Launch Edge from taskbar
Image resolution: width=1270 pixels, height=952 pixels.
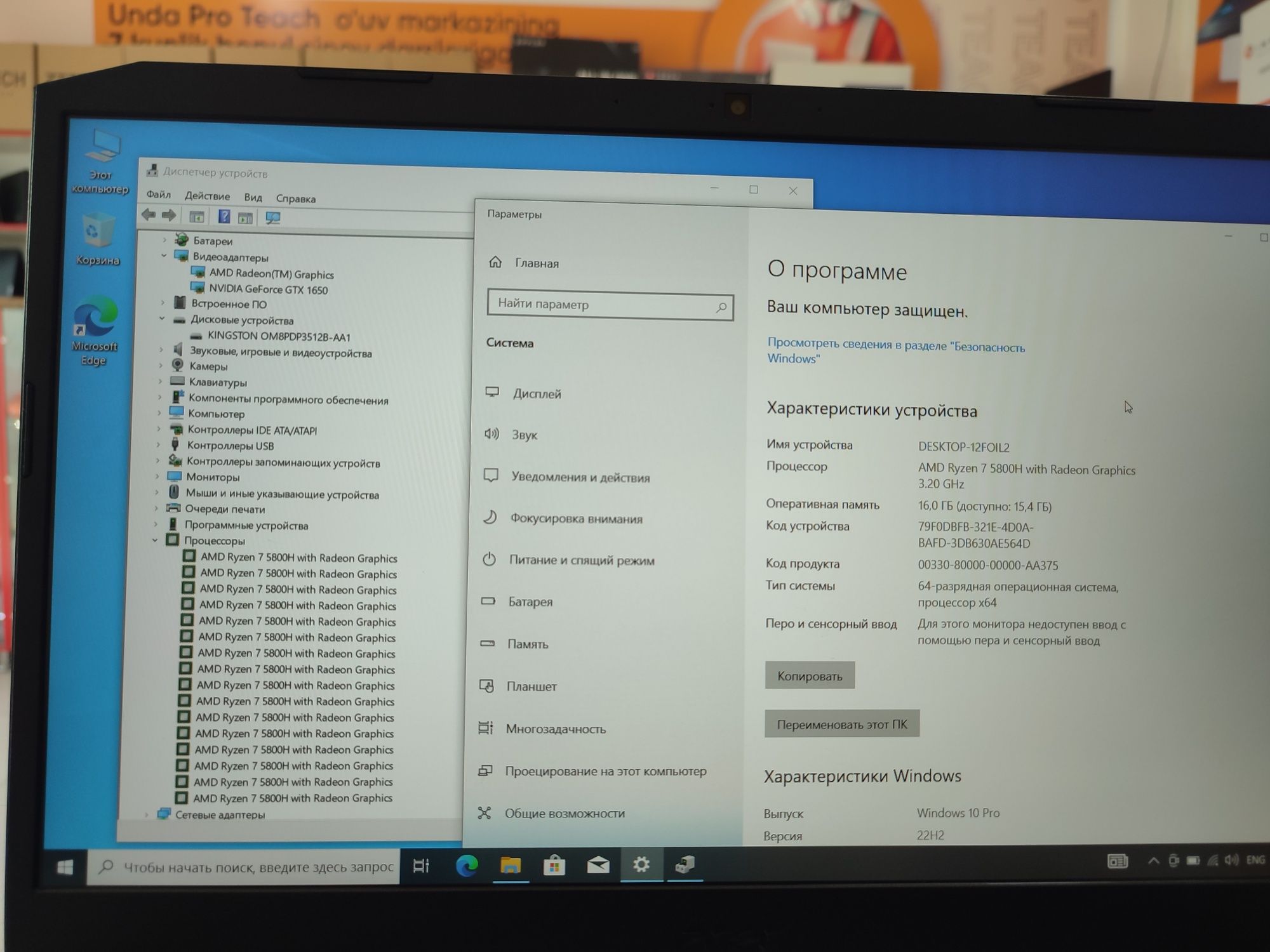pos(467,866)
